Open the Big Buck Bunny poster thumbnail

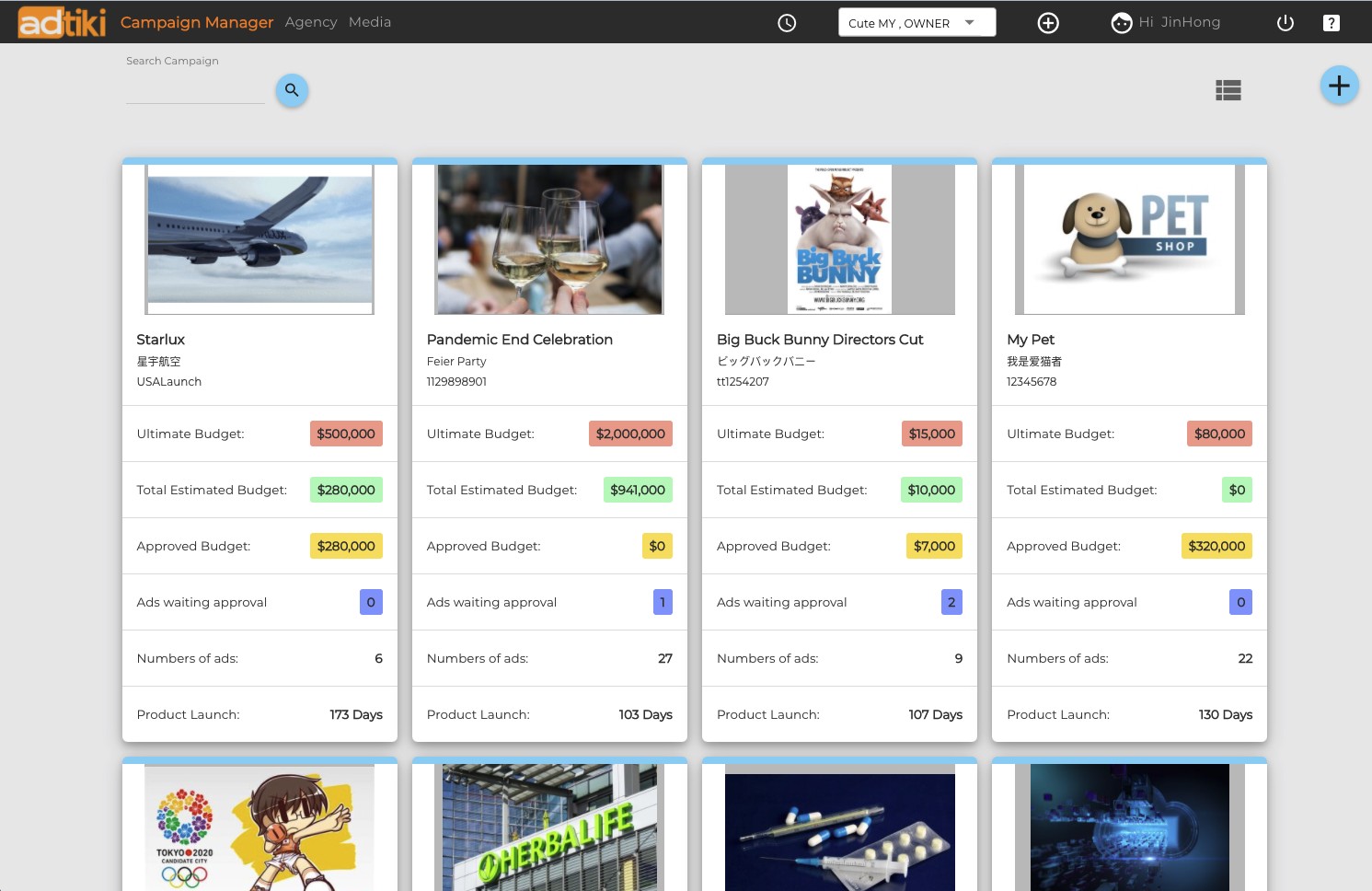840,239
